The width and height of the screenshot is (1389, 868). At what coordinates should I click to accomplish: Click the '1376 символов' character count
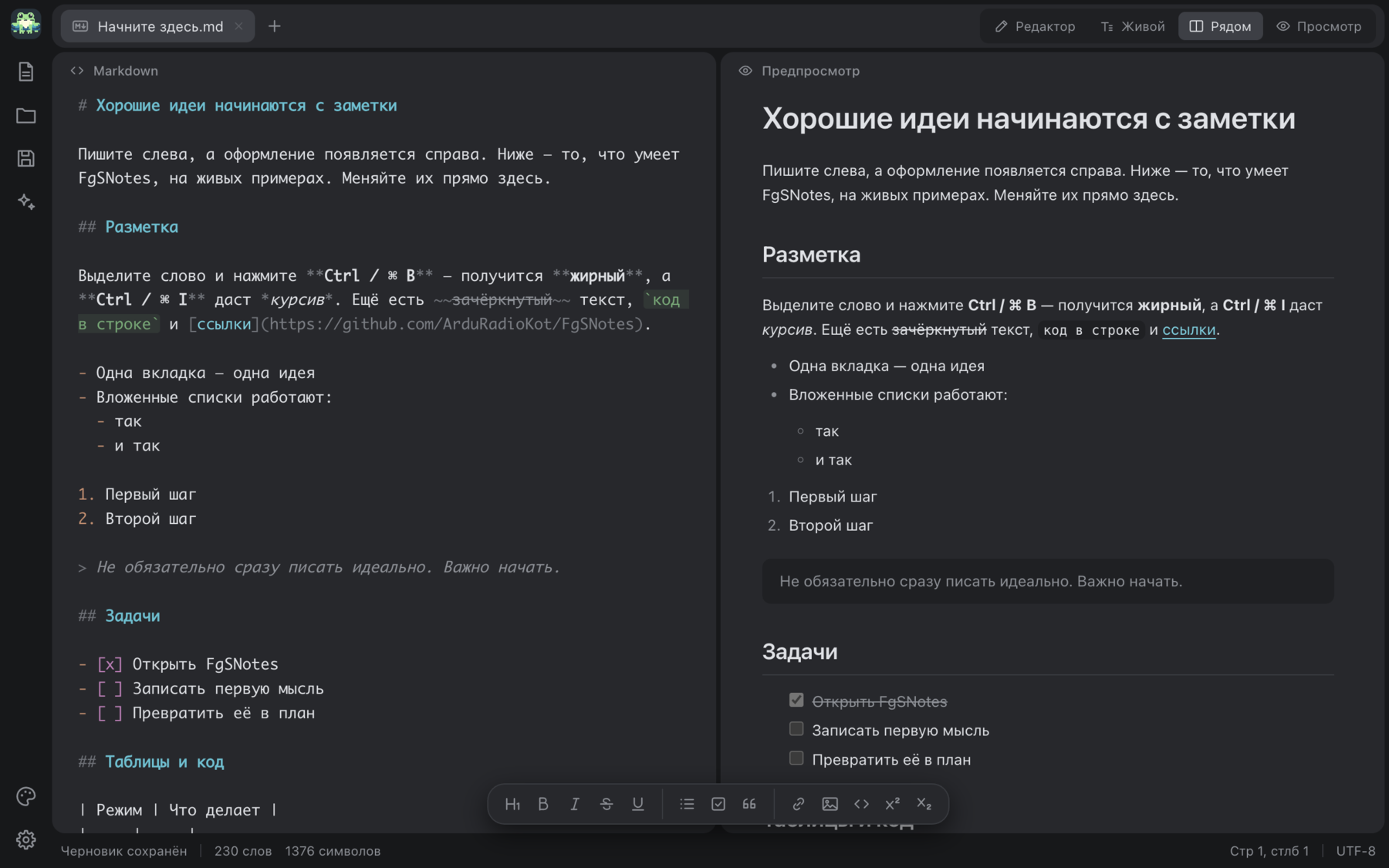[x=333, y=851]
